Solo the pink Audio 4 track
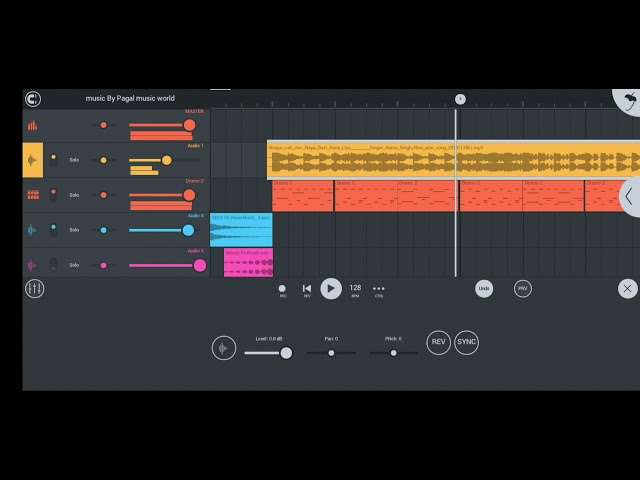Viewport: 640px width, 480px height. 74,265
